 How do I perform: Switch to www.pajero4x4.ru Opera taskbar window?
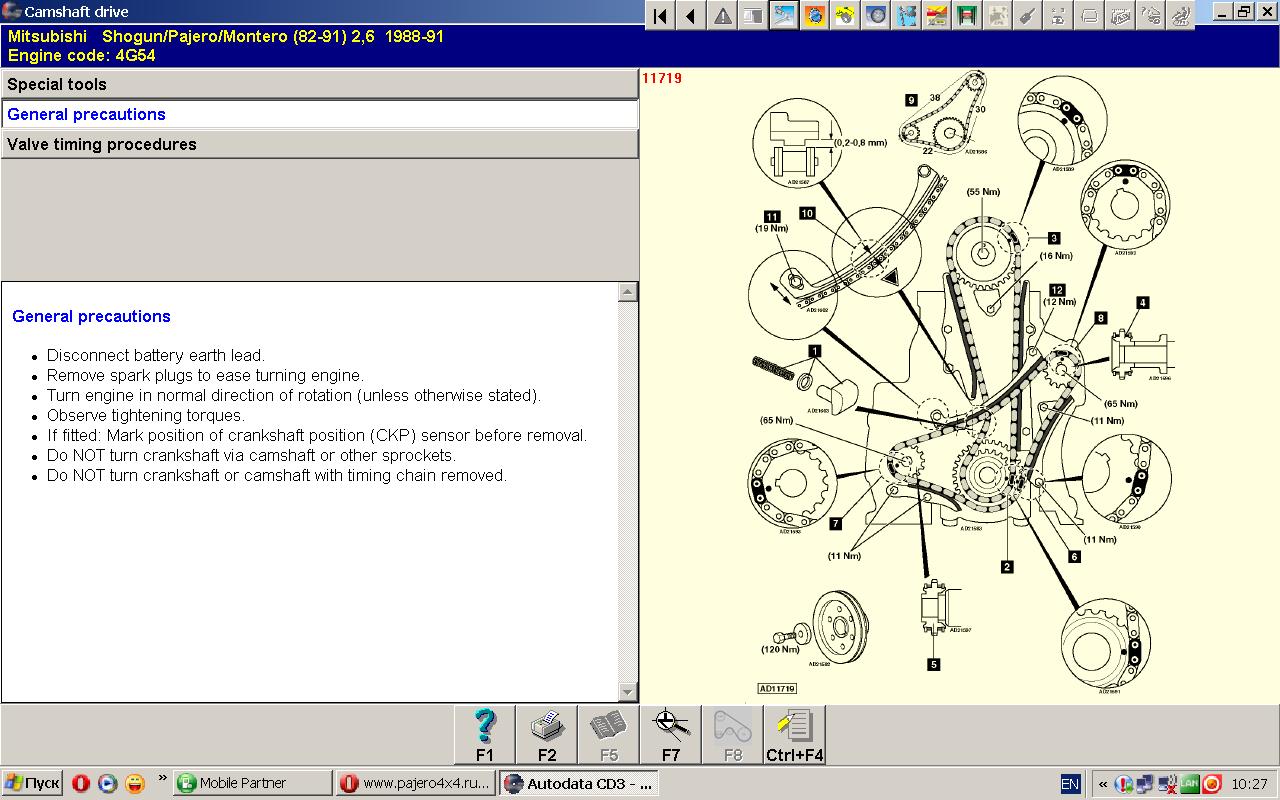[x=416, y=783]
